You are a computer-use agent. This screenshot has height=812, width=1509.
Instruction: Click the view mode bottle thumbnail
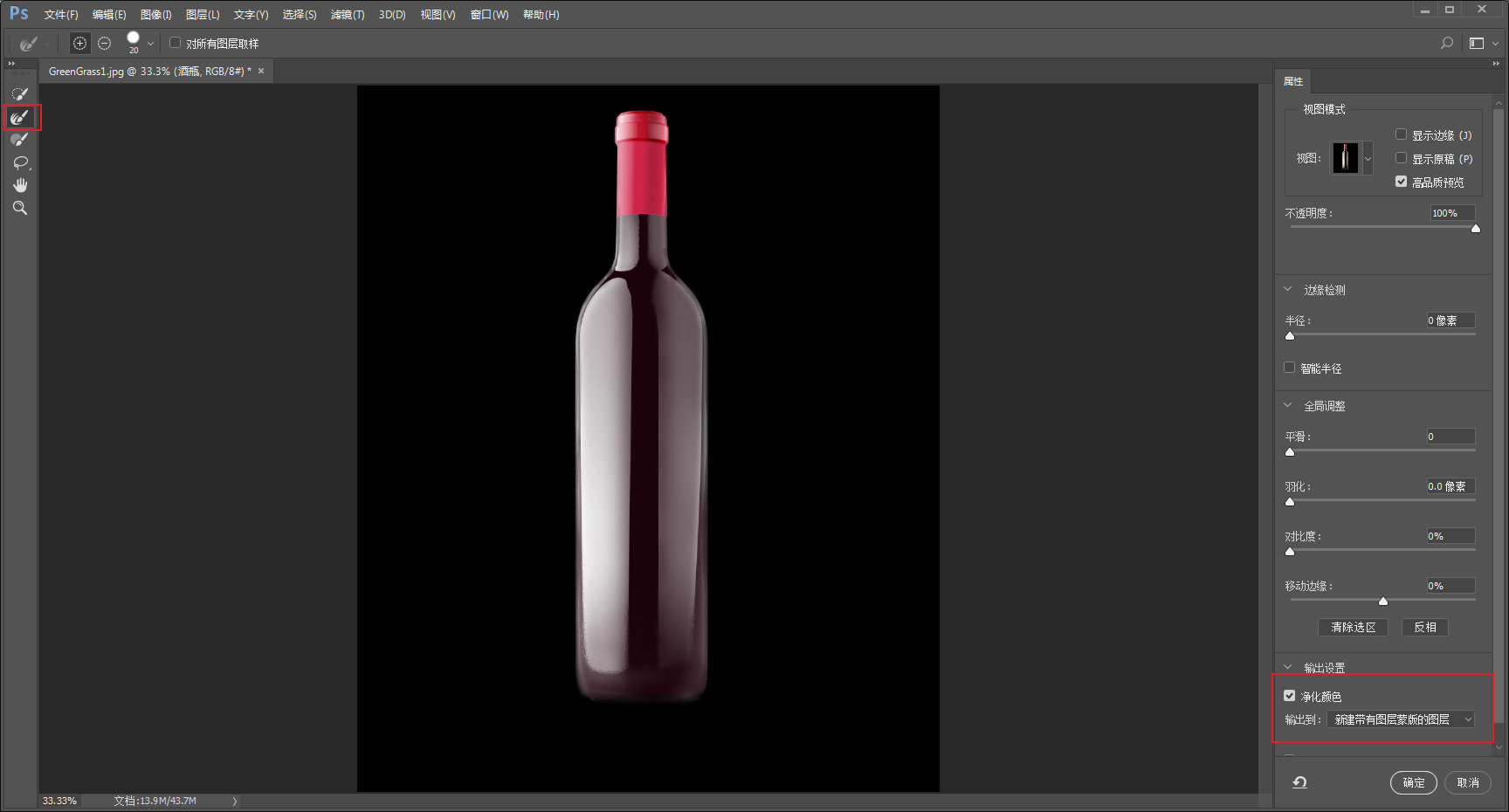click(1345, 159)
